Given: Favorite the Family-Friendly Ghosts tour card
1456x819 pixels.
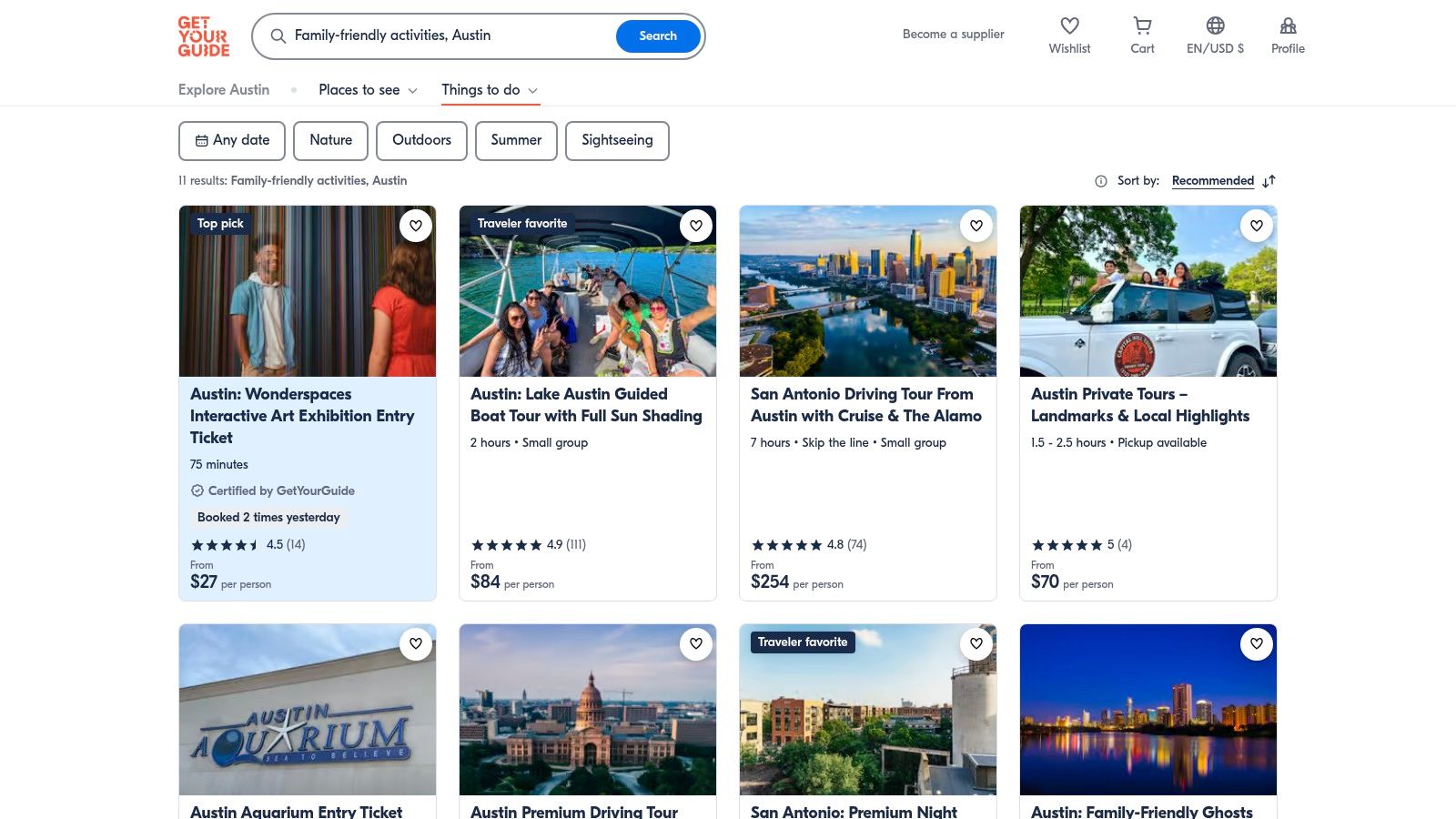Looking at the screenshot, I should point(1257,644).
